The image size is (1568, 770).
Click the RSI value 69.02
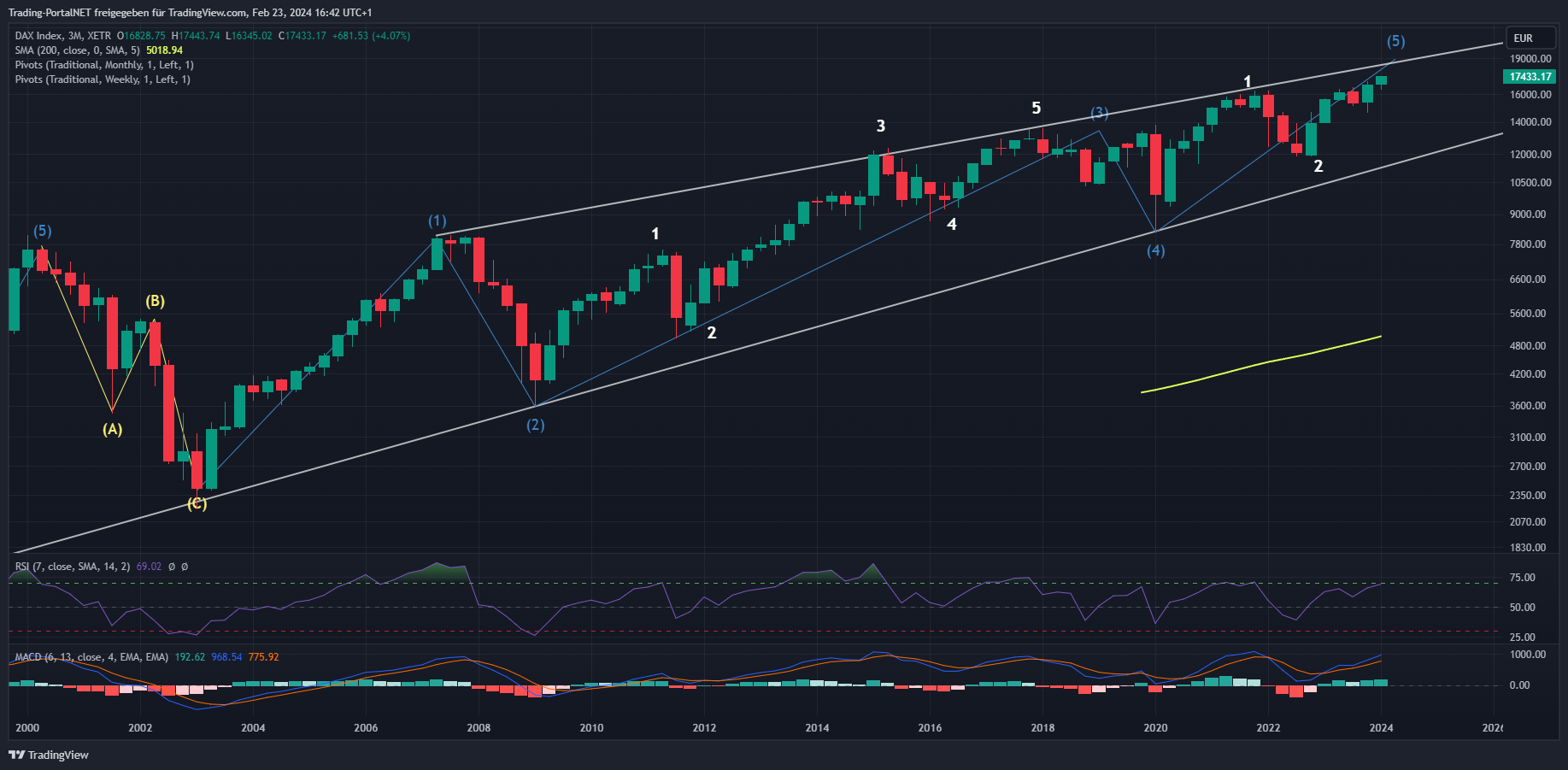click(x=149, y=567)
